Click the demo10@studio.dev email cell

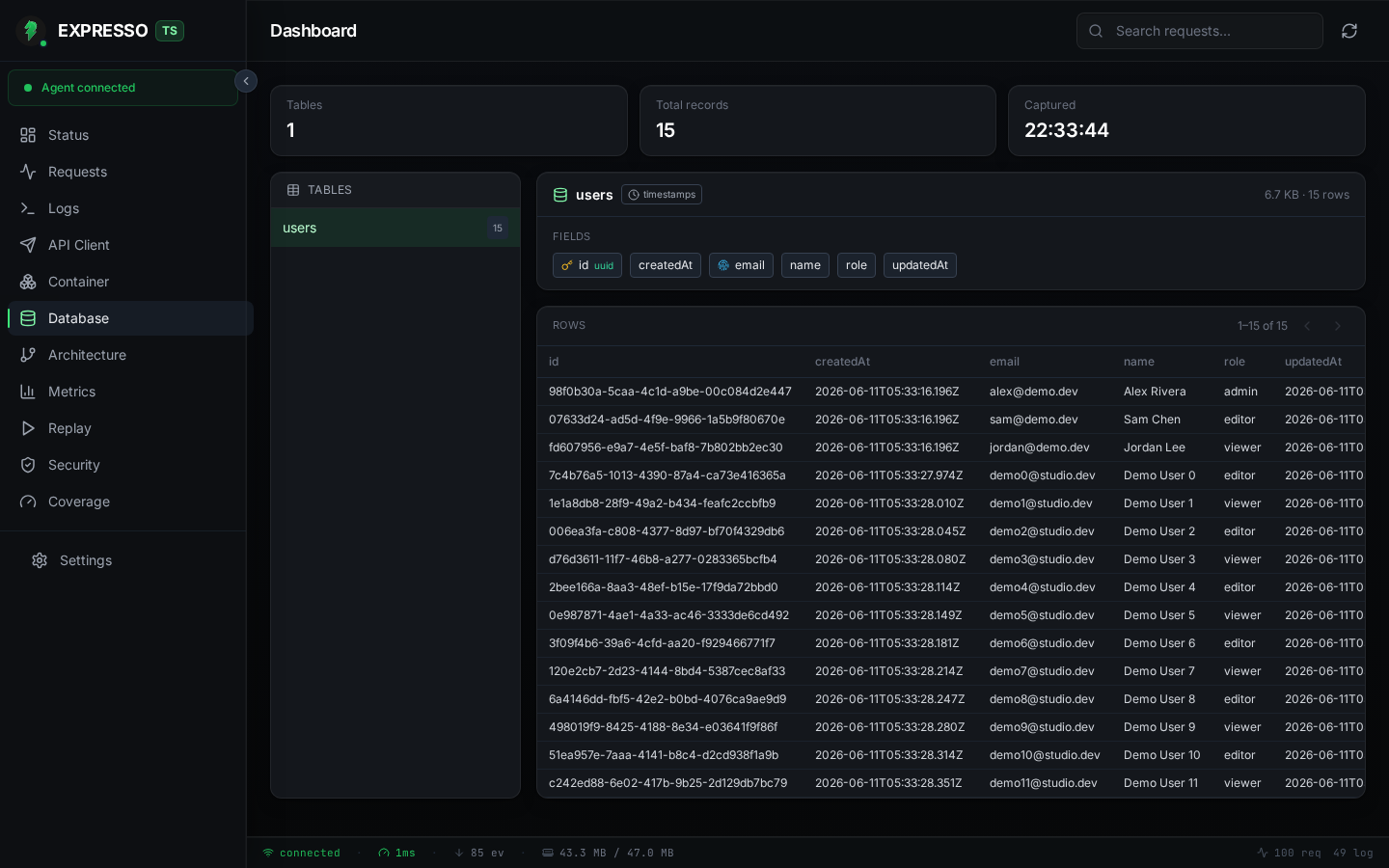1045,755
